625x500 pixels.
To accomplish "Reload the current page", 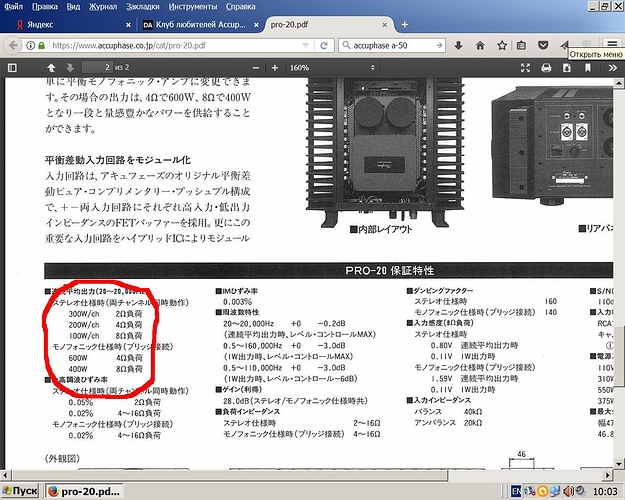I will tap(324, 45).
